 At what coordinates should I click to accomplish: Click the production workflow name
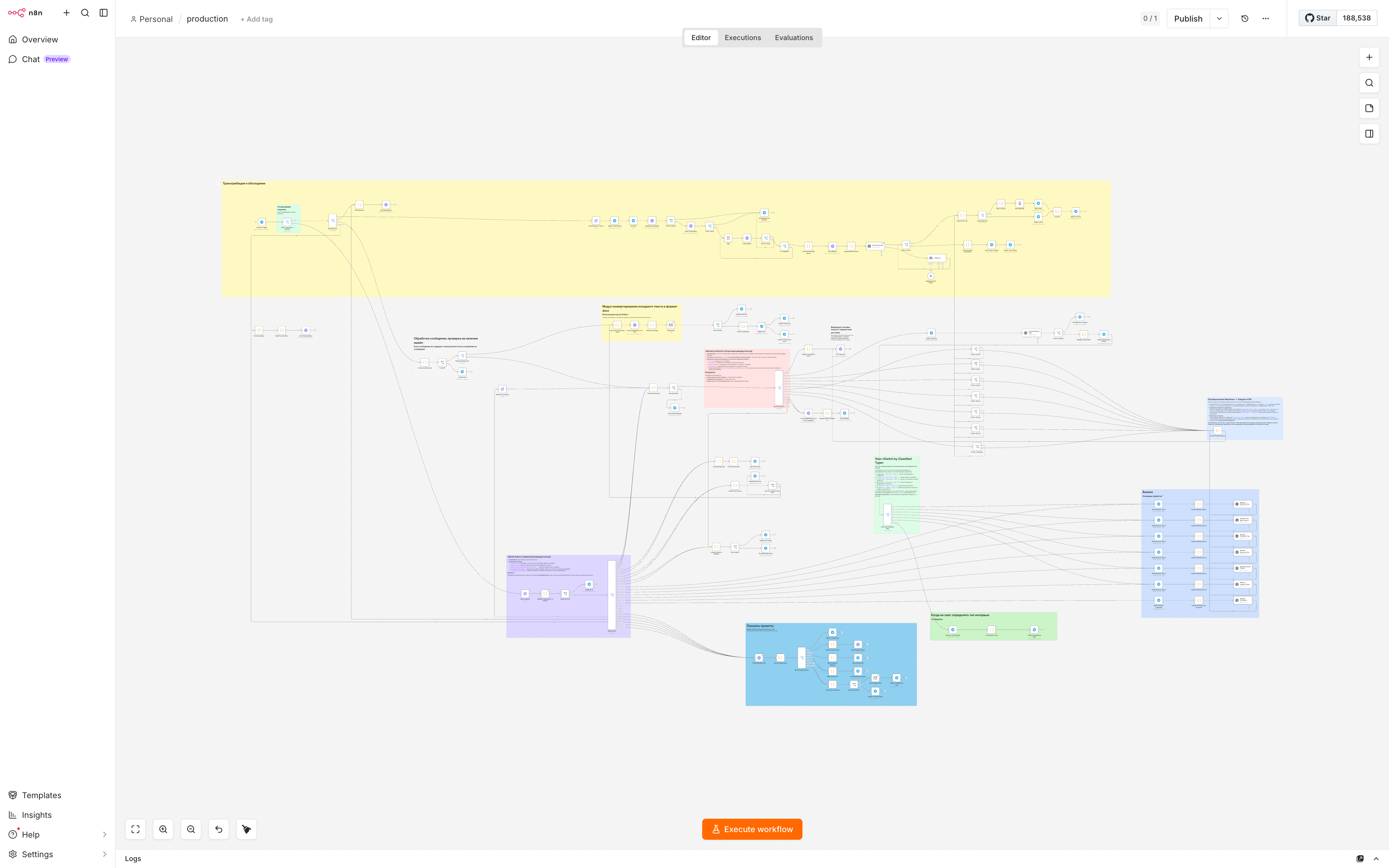[207, 19]
